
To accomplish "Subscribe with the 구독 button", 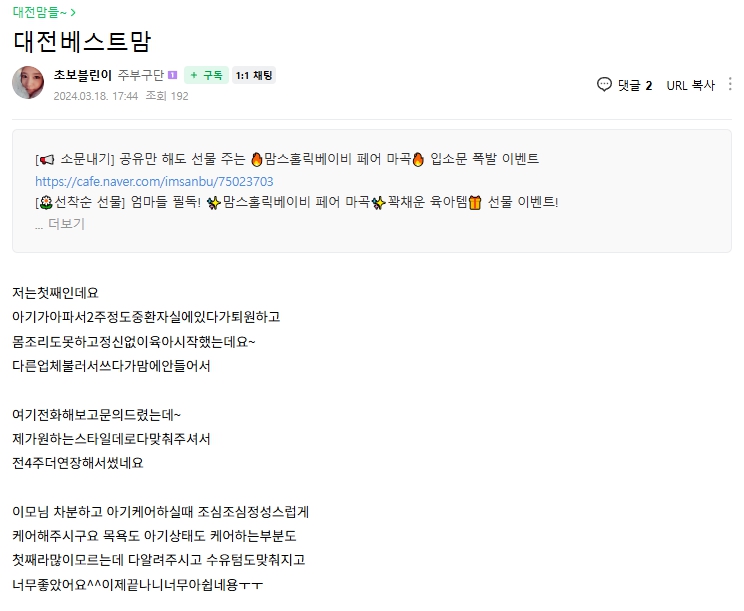I will coord(206,75).
